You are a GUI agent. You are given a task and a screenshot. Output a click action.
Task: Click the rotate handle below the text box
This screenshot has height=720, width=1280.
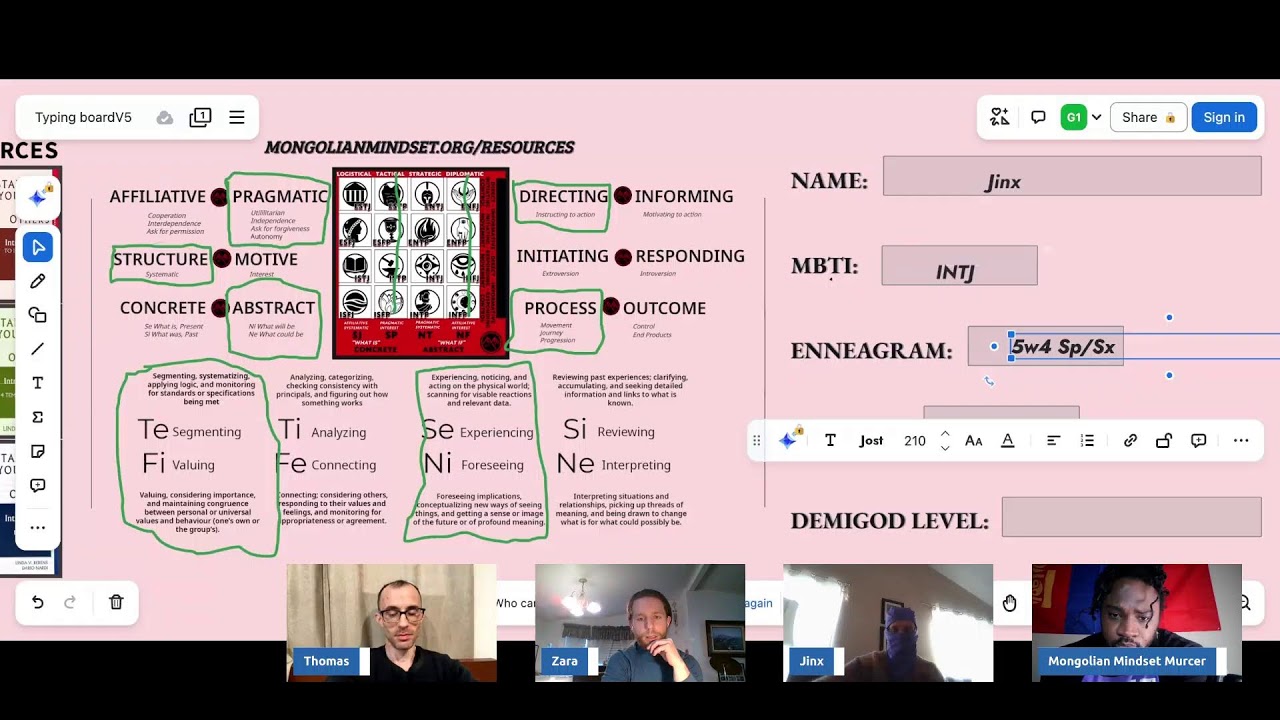989,380
